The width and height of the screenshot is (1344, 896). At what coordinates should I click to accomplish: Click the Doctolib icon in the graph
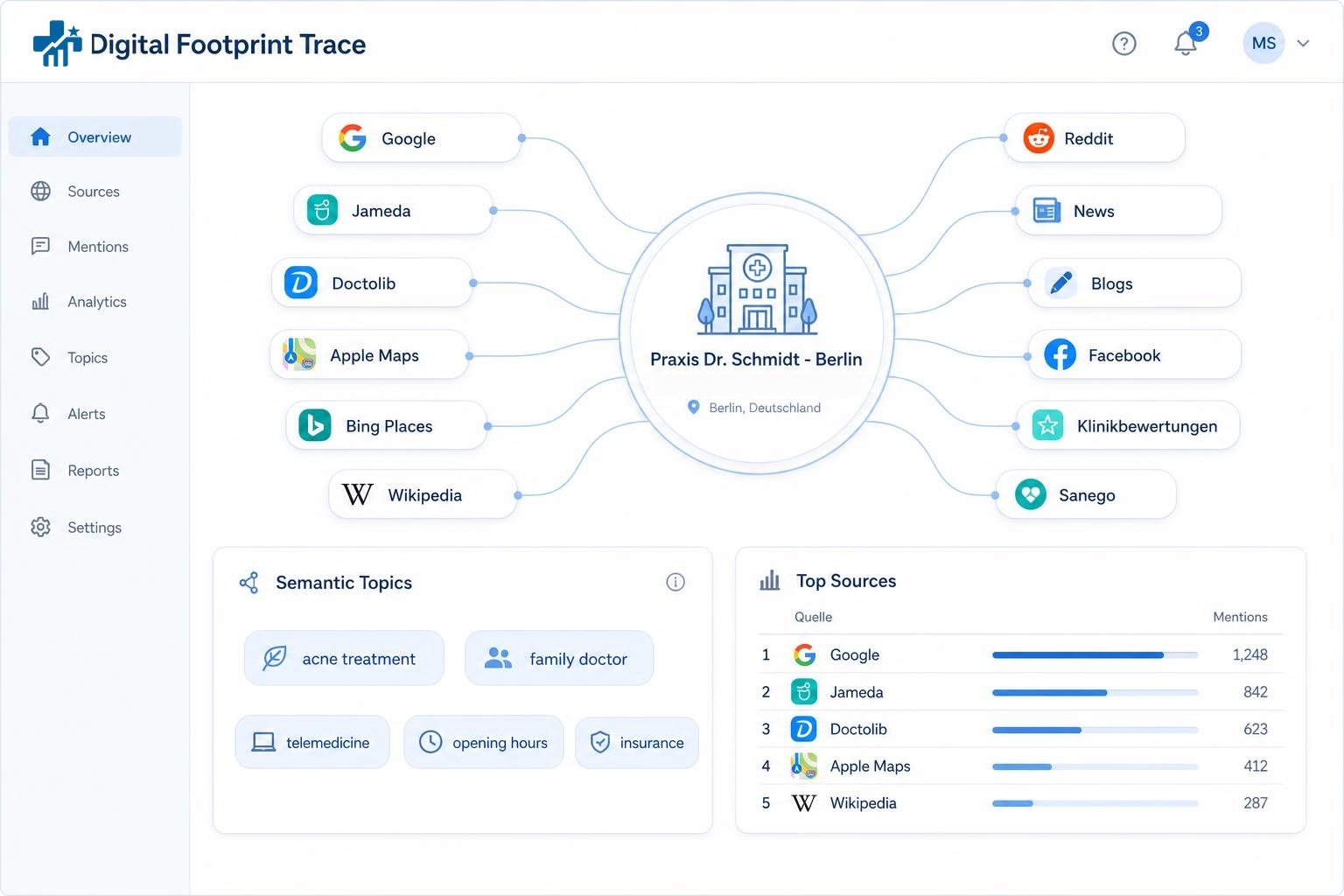click(x=301, y=283)
